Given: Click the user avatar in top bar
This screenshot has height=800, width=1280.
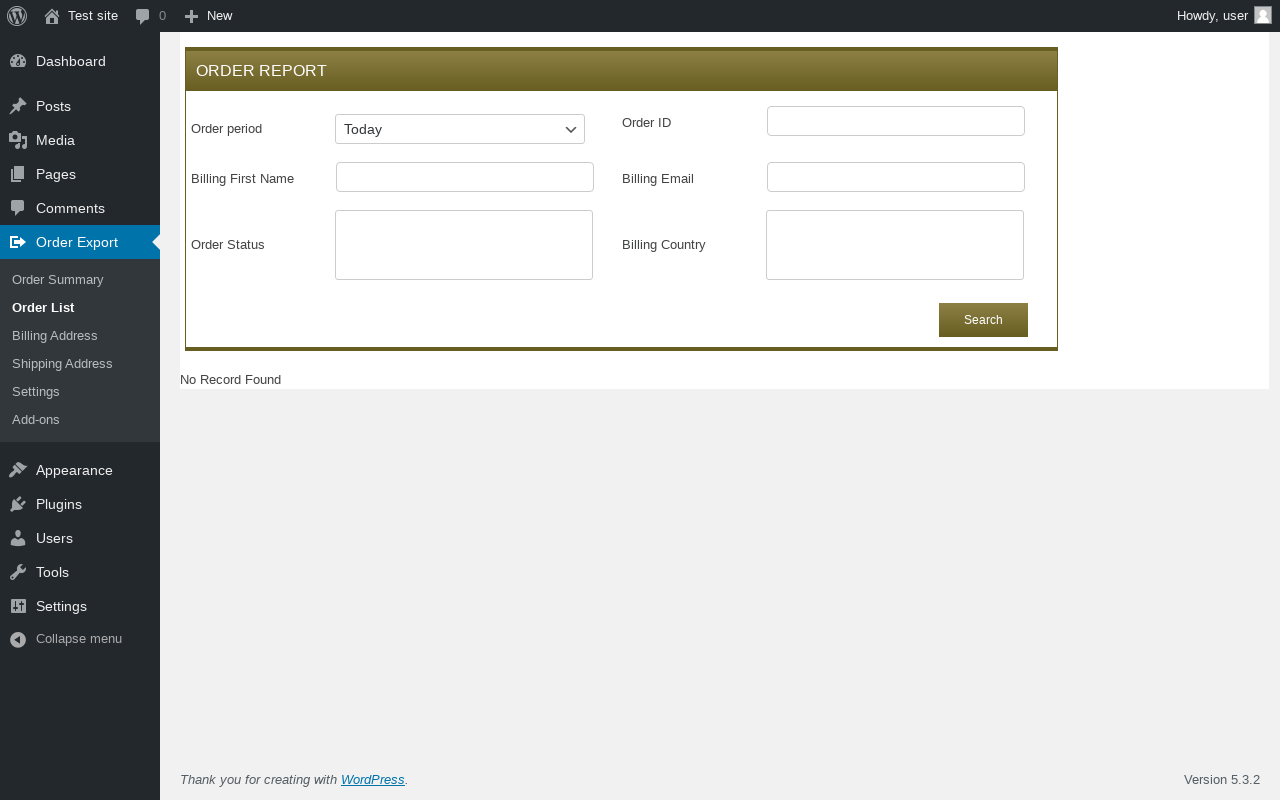Looking at the screenshot, I should pos(1263,15).
